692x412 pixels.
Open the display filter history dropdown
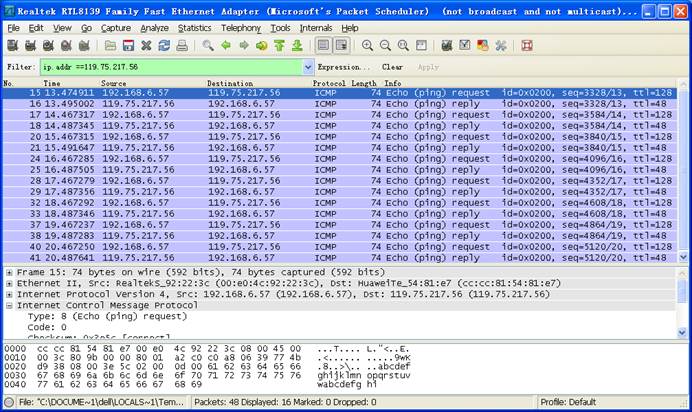(x=308, y=67)
